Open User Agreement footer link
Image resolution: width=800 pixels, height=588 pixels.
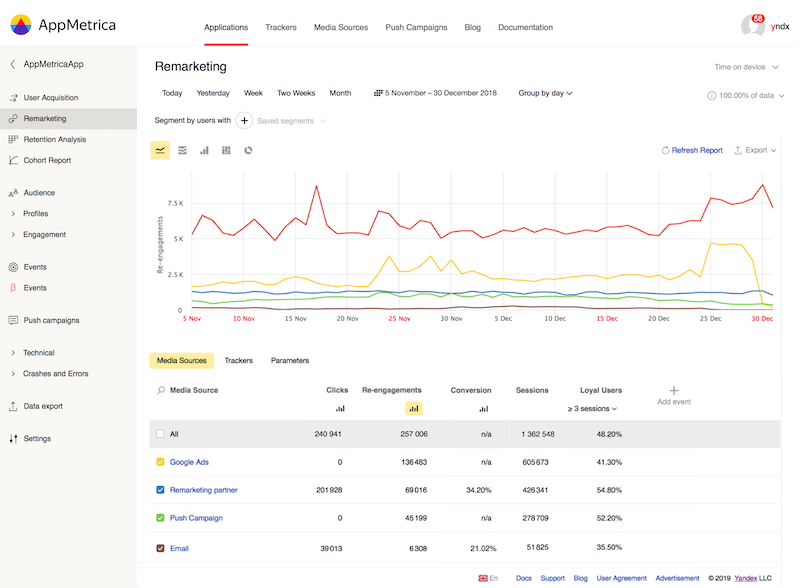[621, 578]
